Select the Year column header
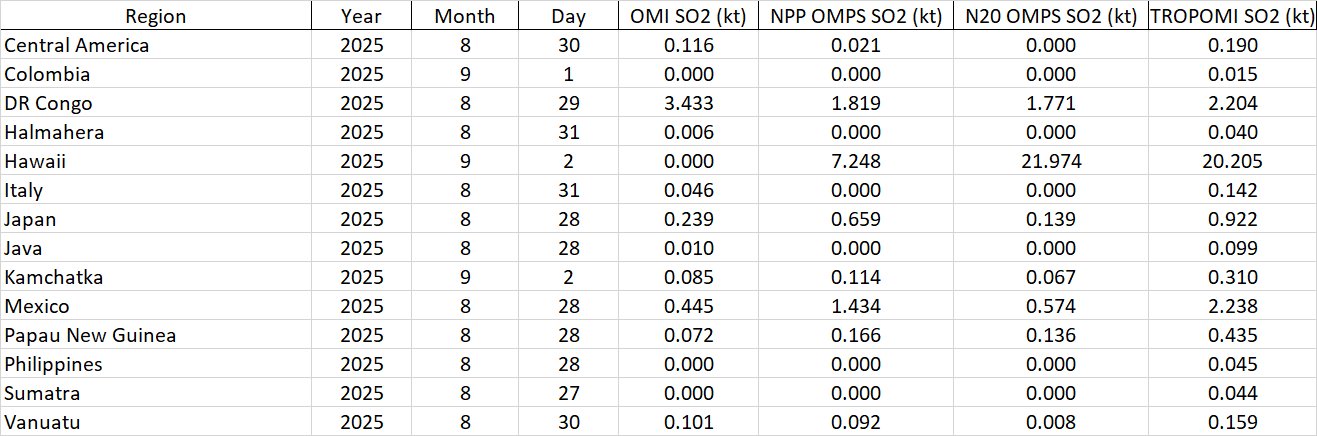Viewport: 1317px width, 436px height. [360, 16]
